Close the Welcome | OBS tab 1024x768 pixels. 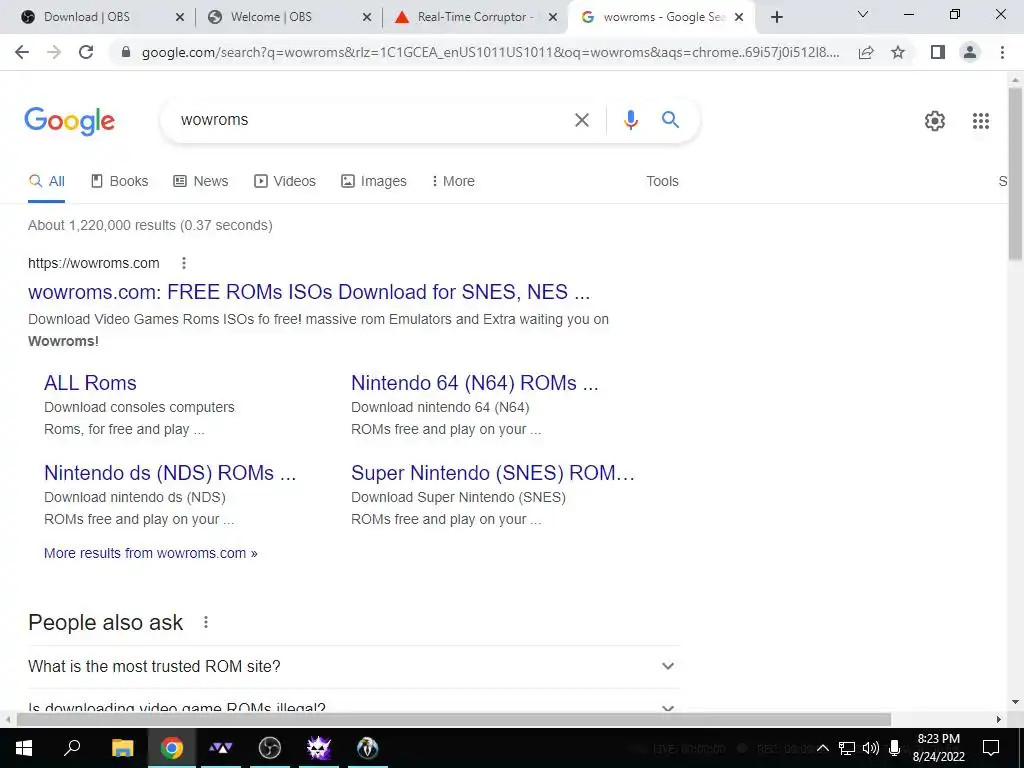pyautogui.click(x=367, y=18)
